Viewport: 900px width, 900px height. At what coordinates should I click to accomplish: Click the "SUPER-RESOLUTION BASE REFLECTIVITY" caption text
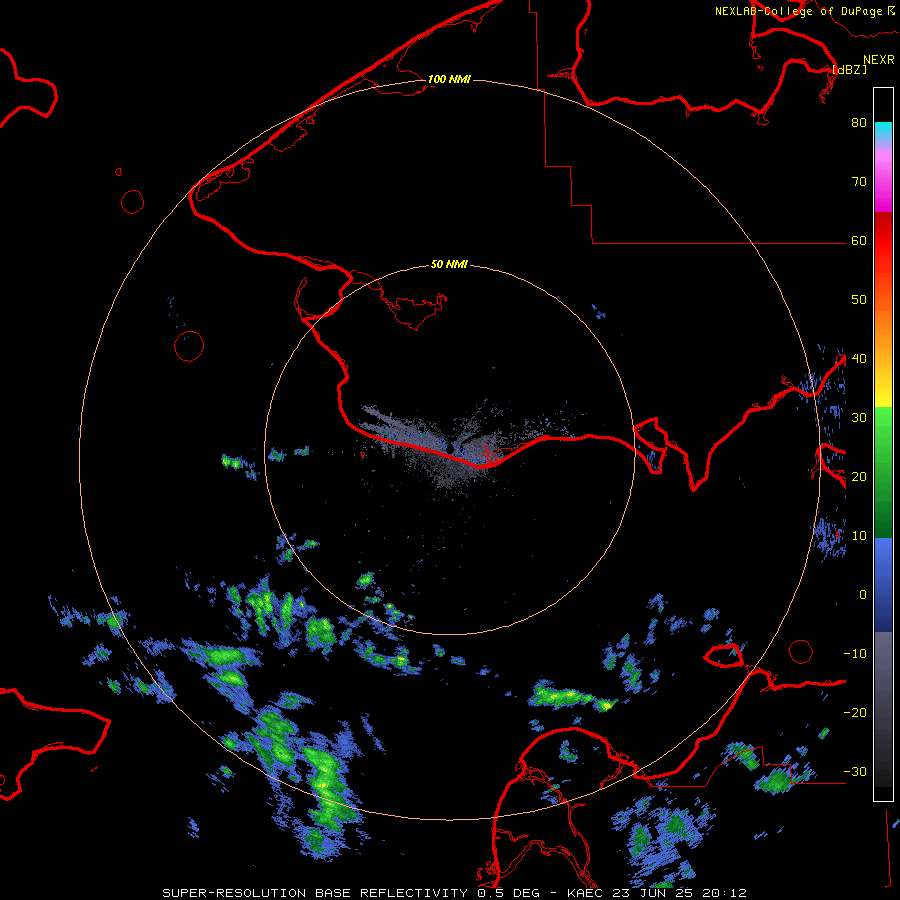(315, 893)
